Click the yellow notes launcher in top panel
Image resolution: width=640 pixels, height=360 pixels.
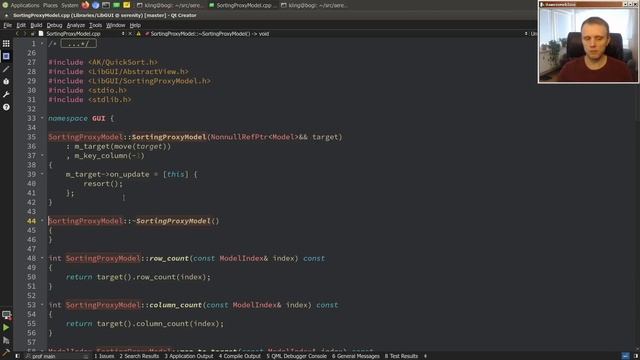[127, 5]
